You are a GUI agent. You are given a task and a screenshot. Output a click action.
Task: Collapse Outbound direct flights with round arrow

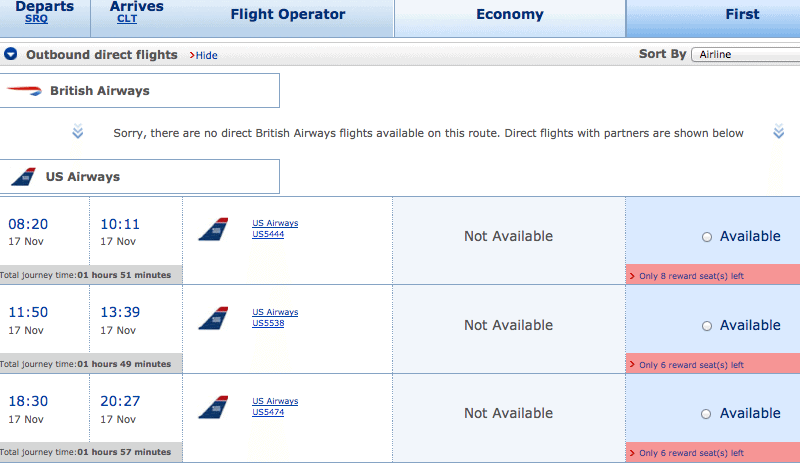pyautogui.click(x=11, y=54)
